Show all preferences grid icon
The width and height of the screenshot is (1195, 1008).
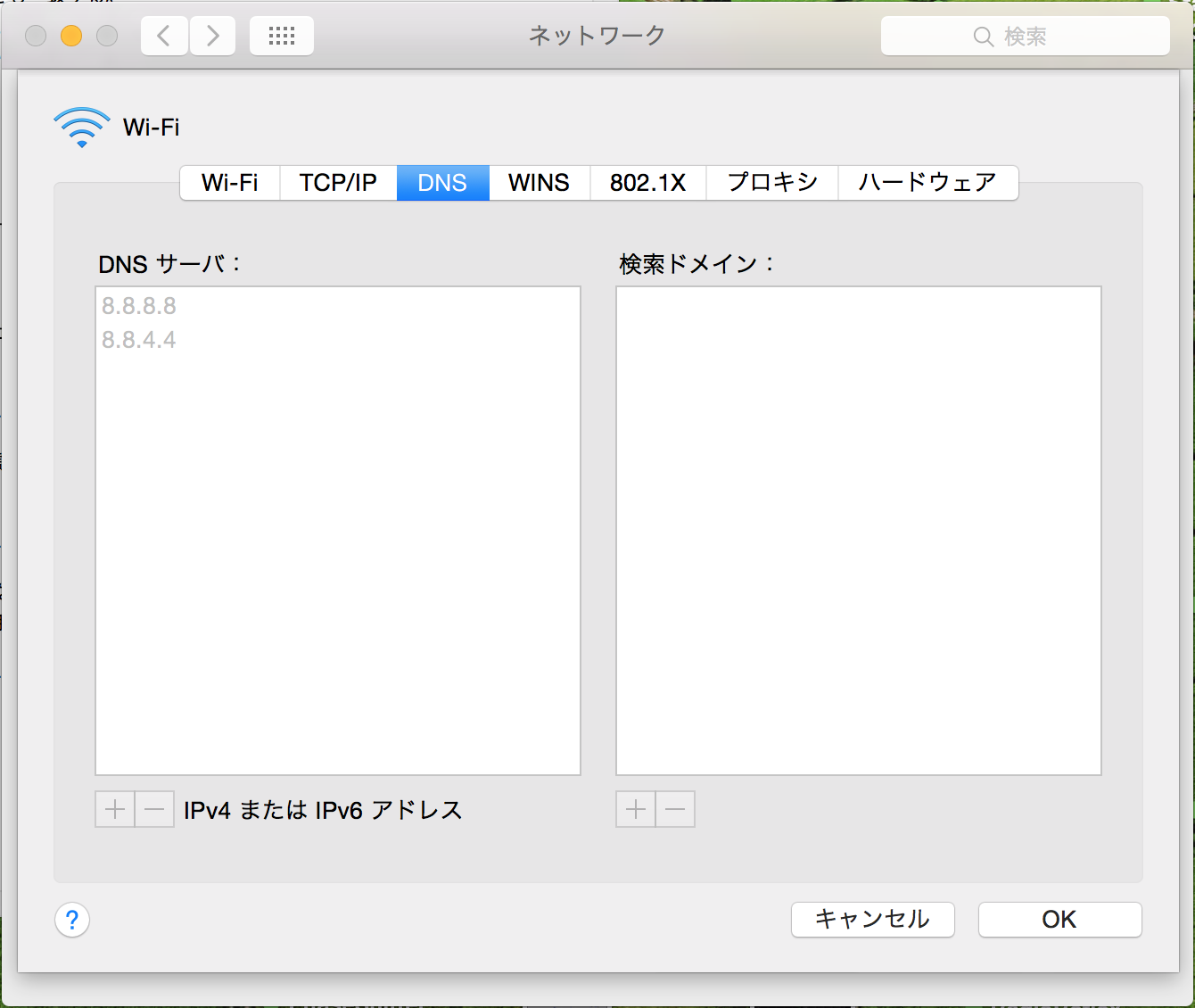282,36
